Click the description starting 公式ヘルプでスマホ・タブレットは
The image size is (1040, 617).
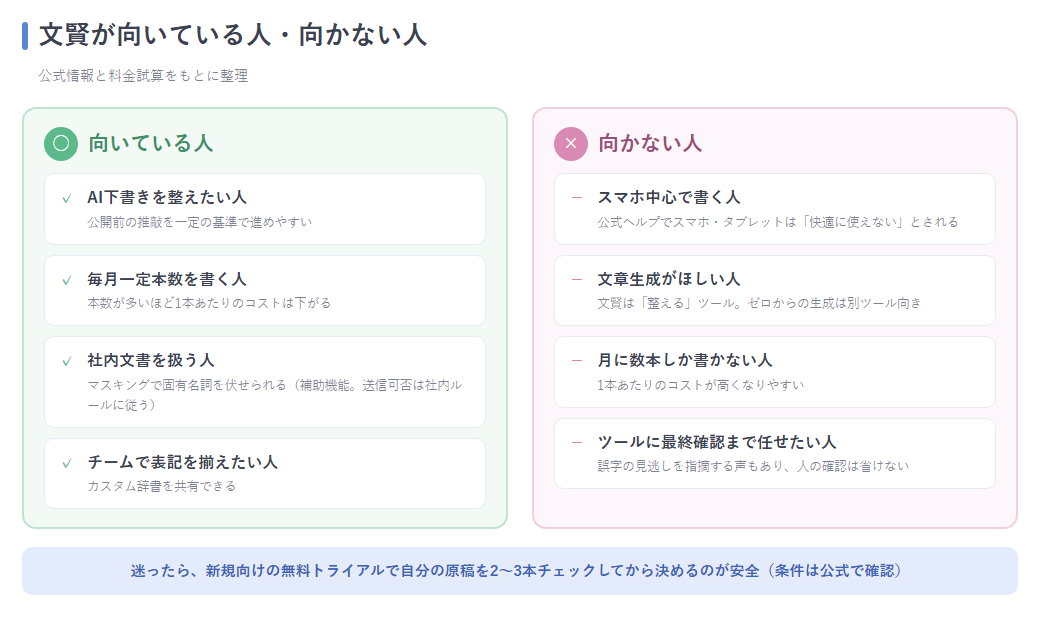(778, 222)
